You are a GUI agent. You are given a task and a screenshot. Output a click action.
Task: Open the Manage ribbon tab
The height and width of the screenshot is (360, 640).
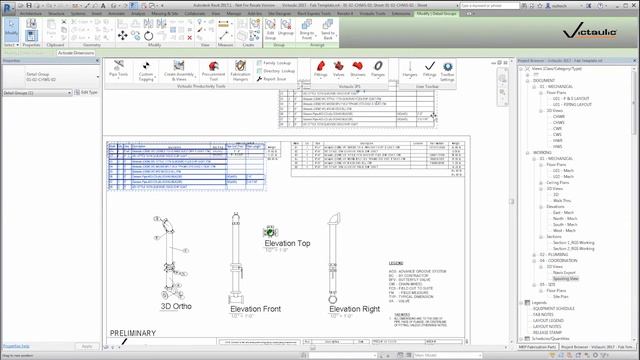[x=234, y=13]
